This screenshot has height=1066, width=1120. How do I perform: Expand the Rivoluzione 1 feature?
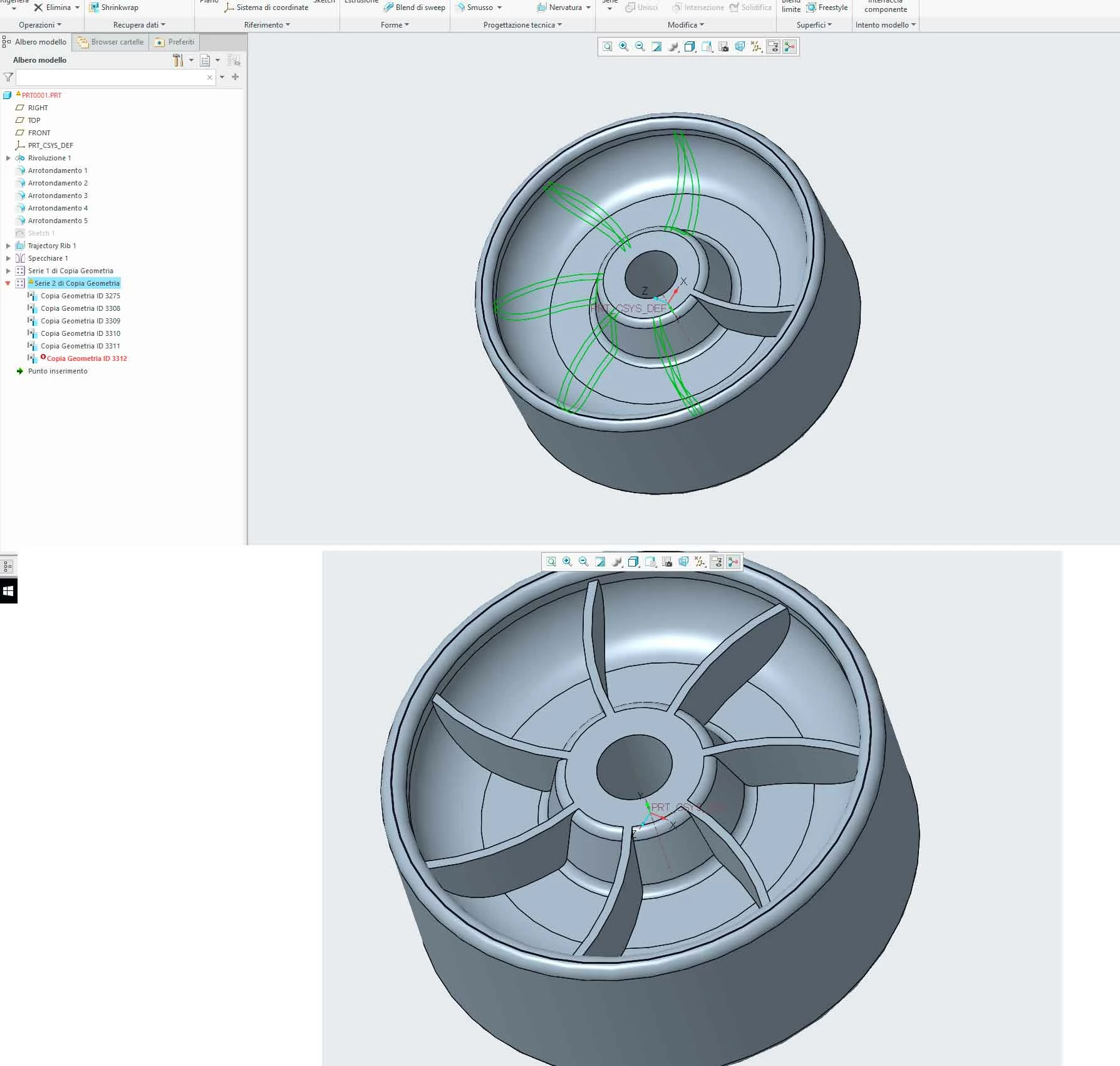tap(8, 158)
